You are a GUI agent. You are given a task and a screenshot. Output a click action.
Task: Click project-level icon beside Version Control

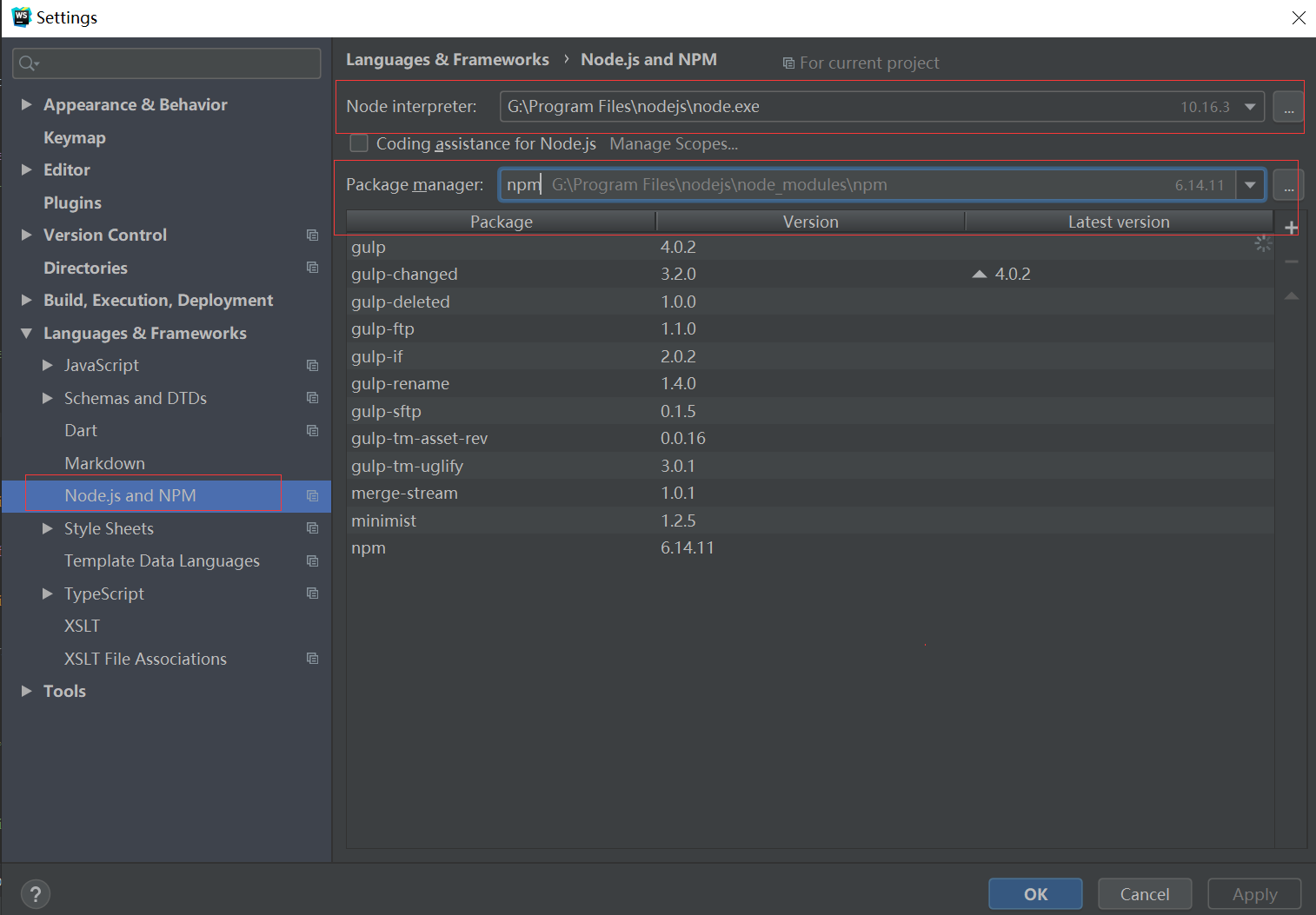click(313, 235)
